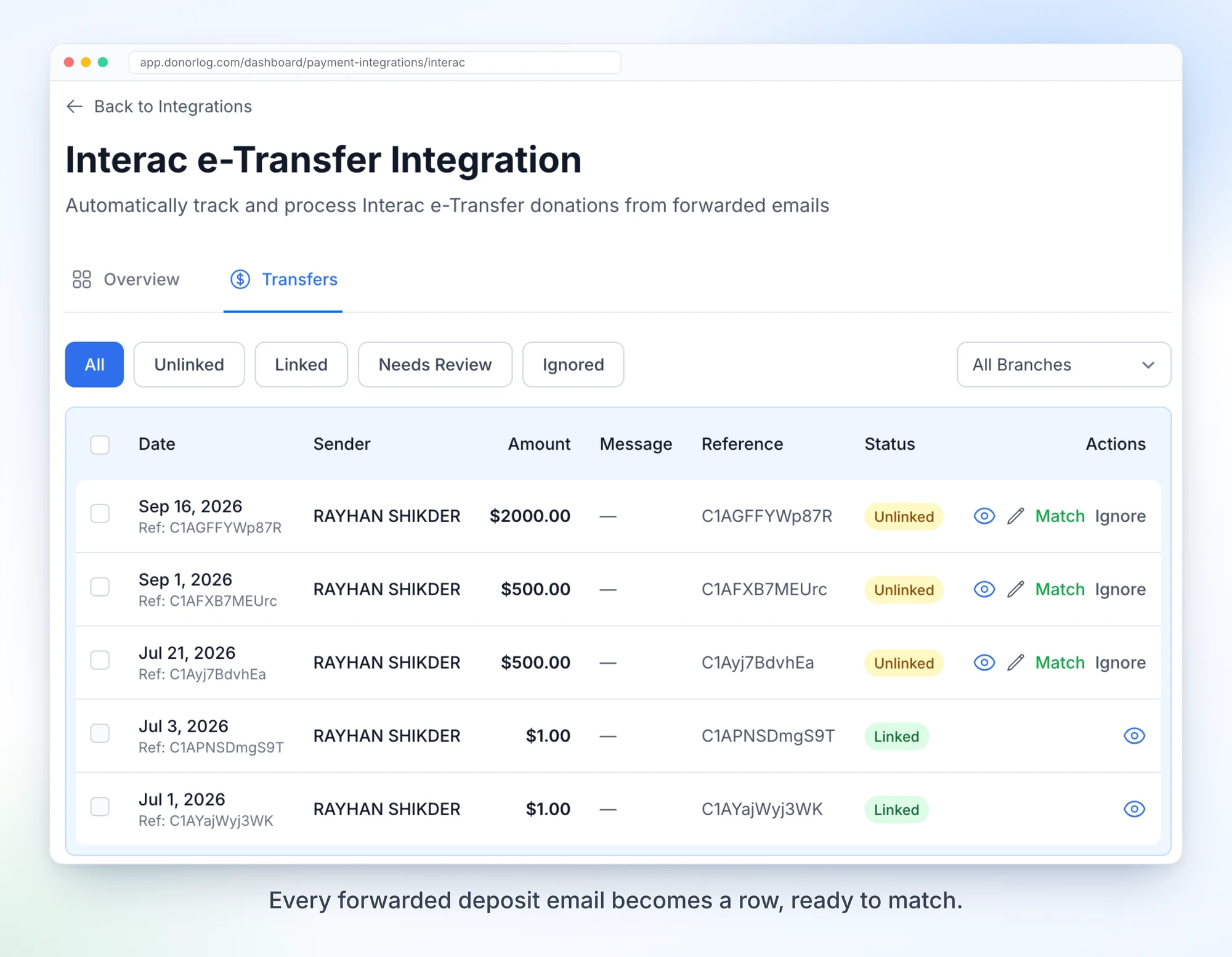View details of Sep 16, 2026 transfer
Image resolution: width=1232 pixels, height=957 pixels.
tap(984, 516)
